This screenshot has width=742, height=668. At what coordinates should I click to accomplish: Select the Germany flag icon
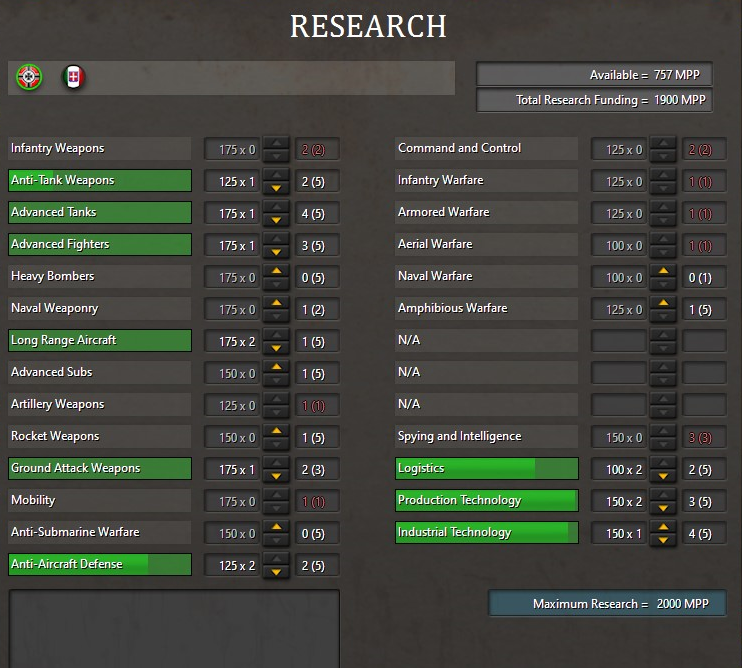[29, 77]
